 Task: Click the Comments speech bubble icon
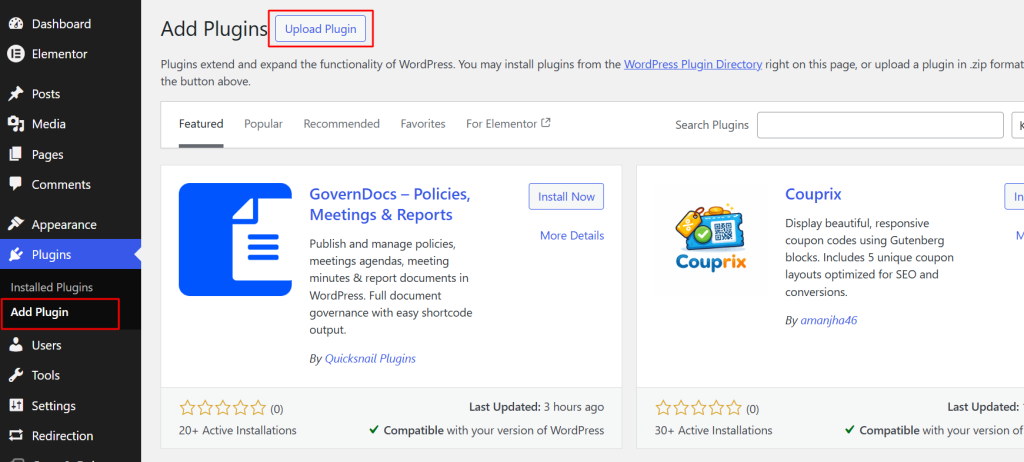[16, 185]
